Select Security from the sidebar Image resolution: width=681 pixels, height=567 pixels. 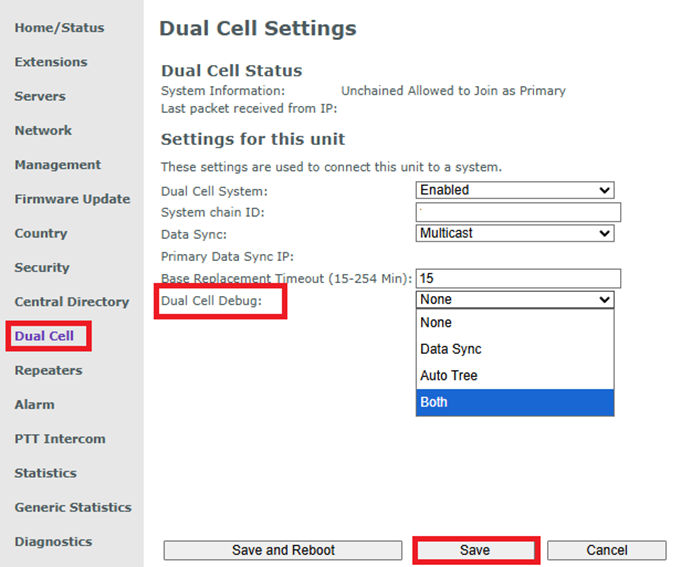42,267
